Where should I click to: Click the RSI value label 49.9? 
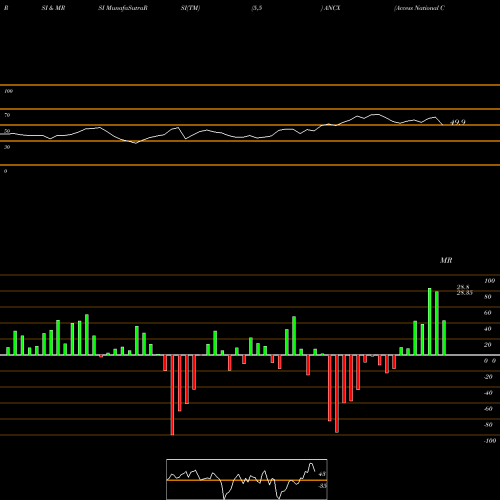pyautogui.click(x=458, y=122)
